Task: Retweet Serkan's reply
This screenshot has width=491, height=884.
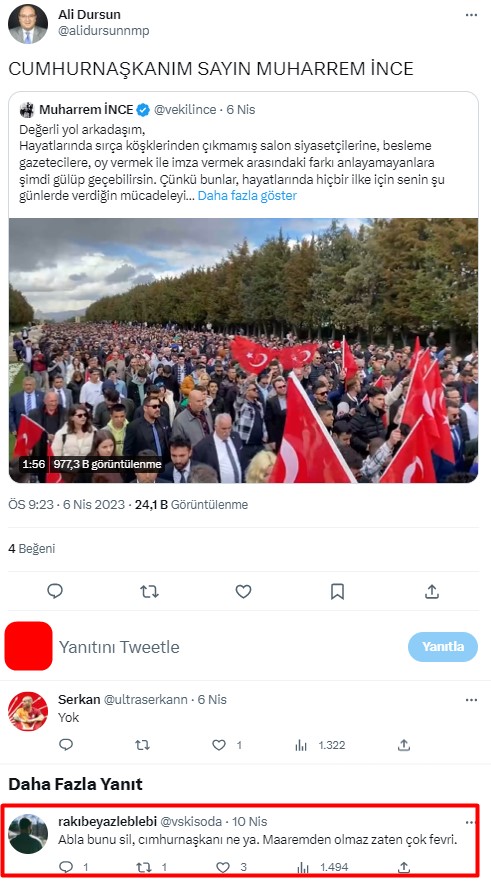Action: pos(142,745)
